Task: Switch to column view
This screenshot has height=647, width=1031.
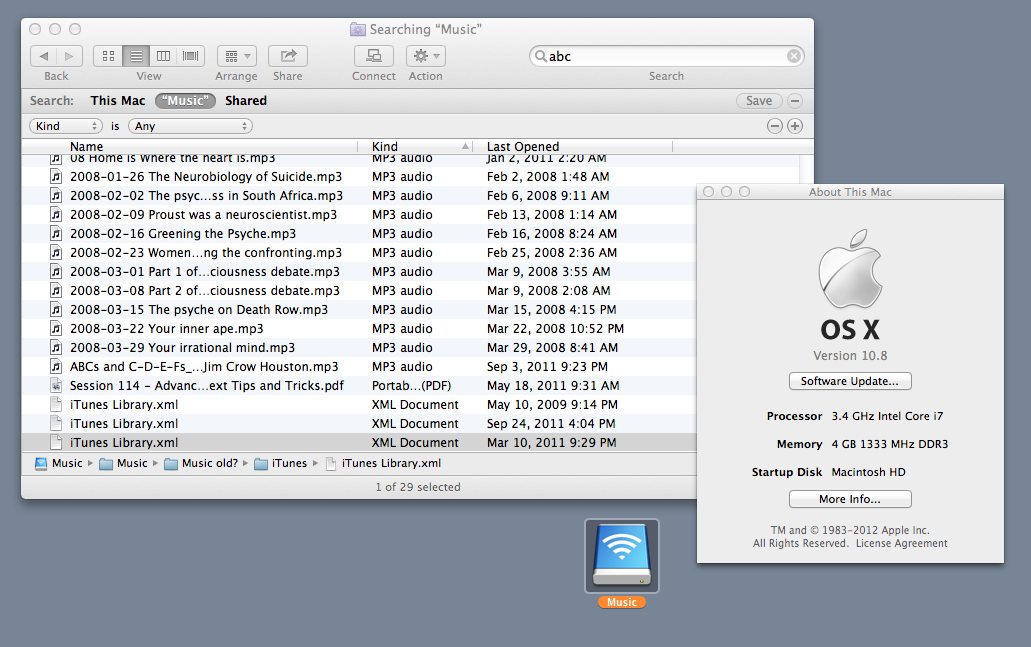Action: click(x=163, y=57)
